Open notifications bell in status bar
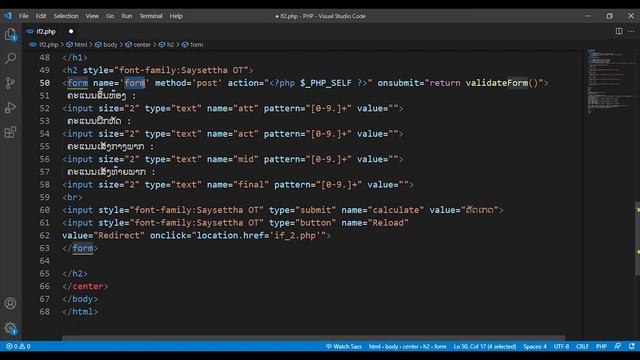Screen dimensions: 640x360 pyautogui.click(x=631, y=346)
